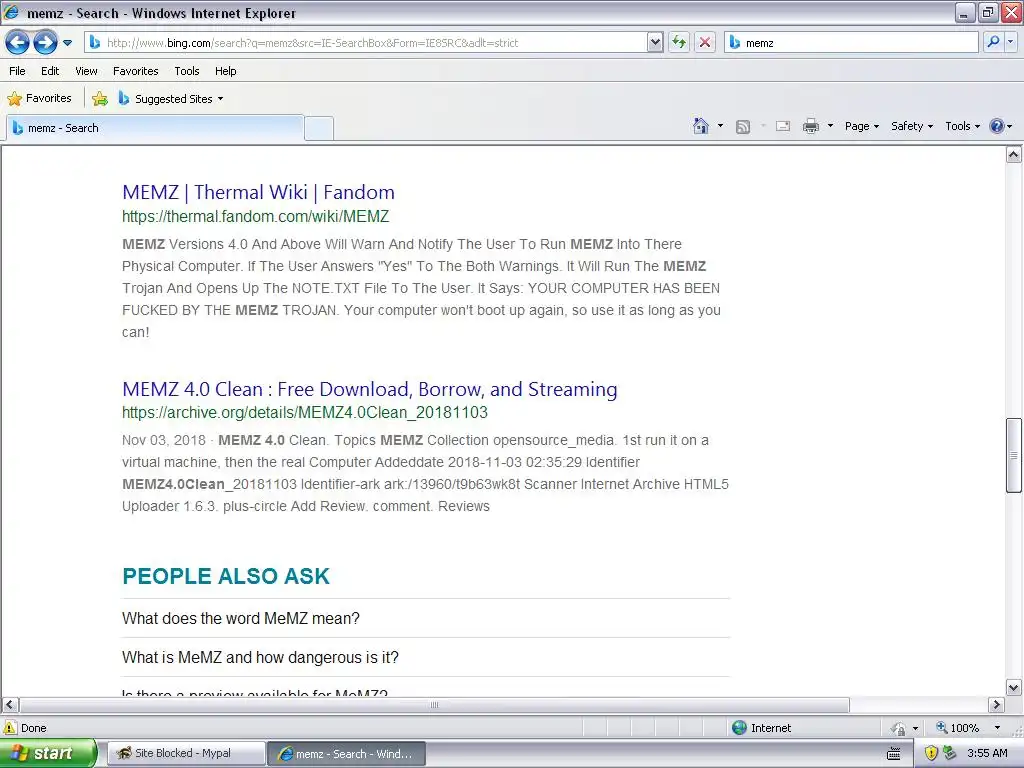Open MEMZ Thermal Wiki Fandom result

258,192
